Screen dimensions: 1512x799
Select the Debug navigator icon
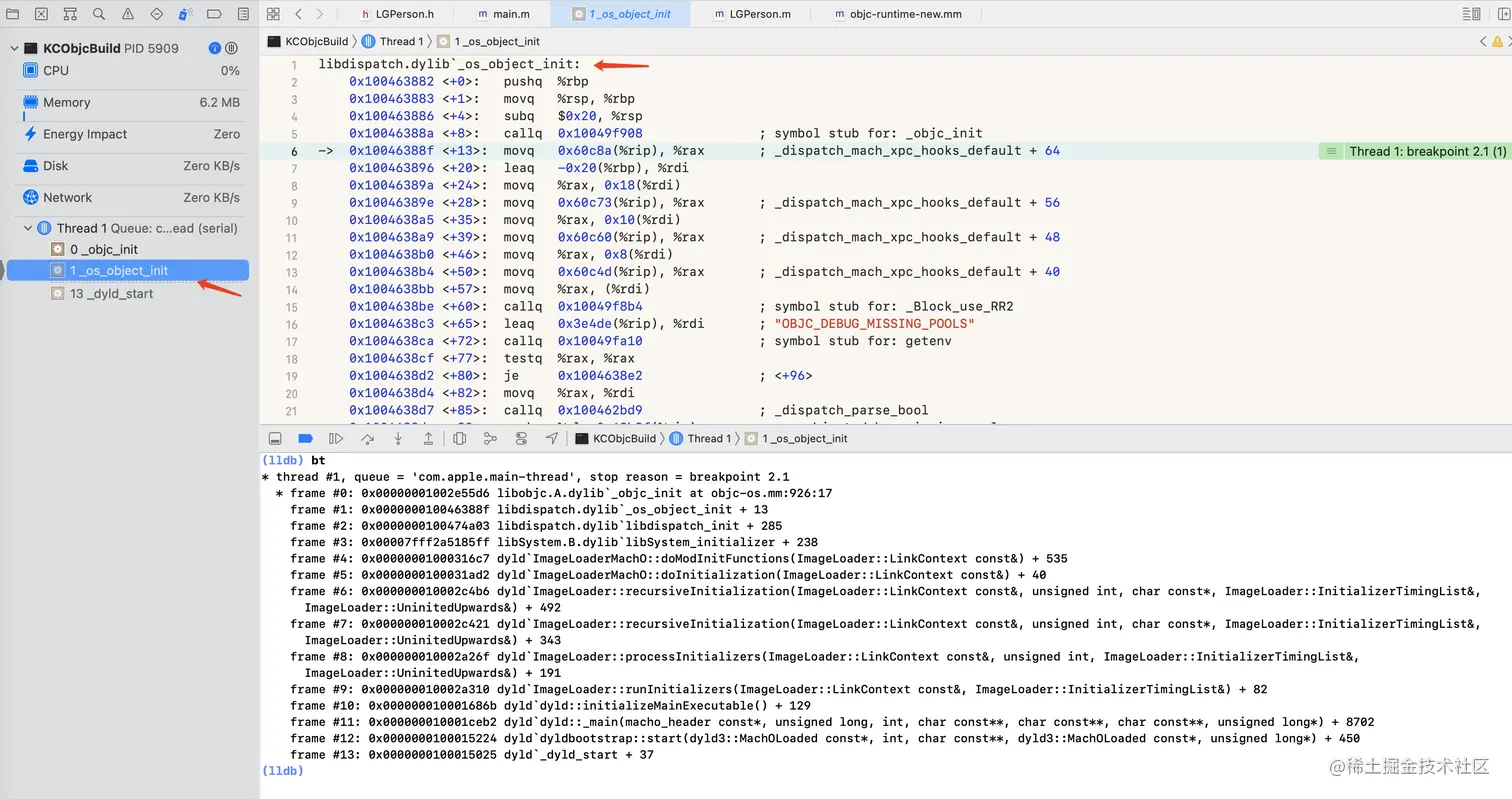coord(186,14)
